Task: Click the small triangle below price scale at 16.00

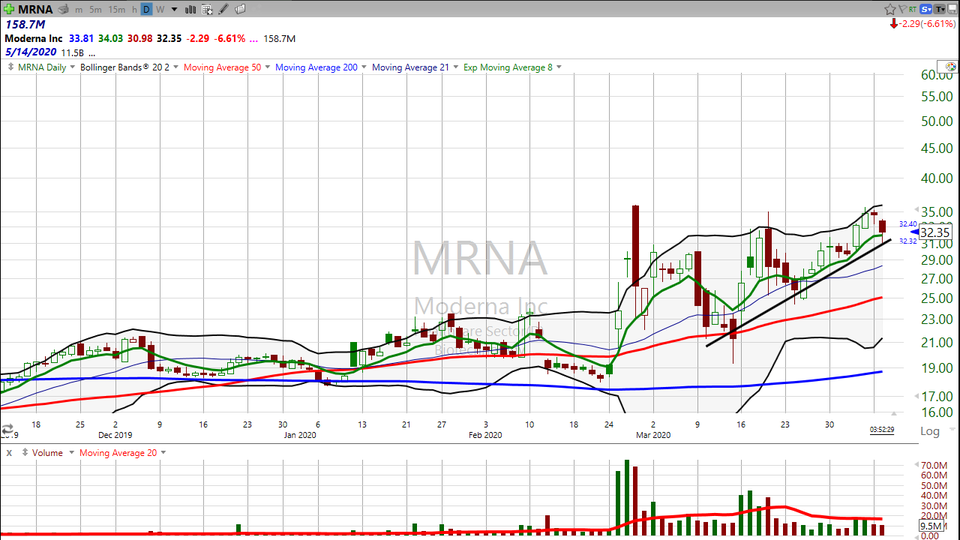Action: tap(894, 414)
